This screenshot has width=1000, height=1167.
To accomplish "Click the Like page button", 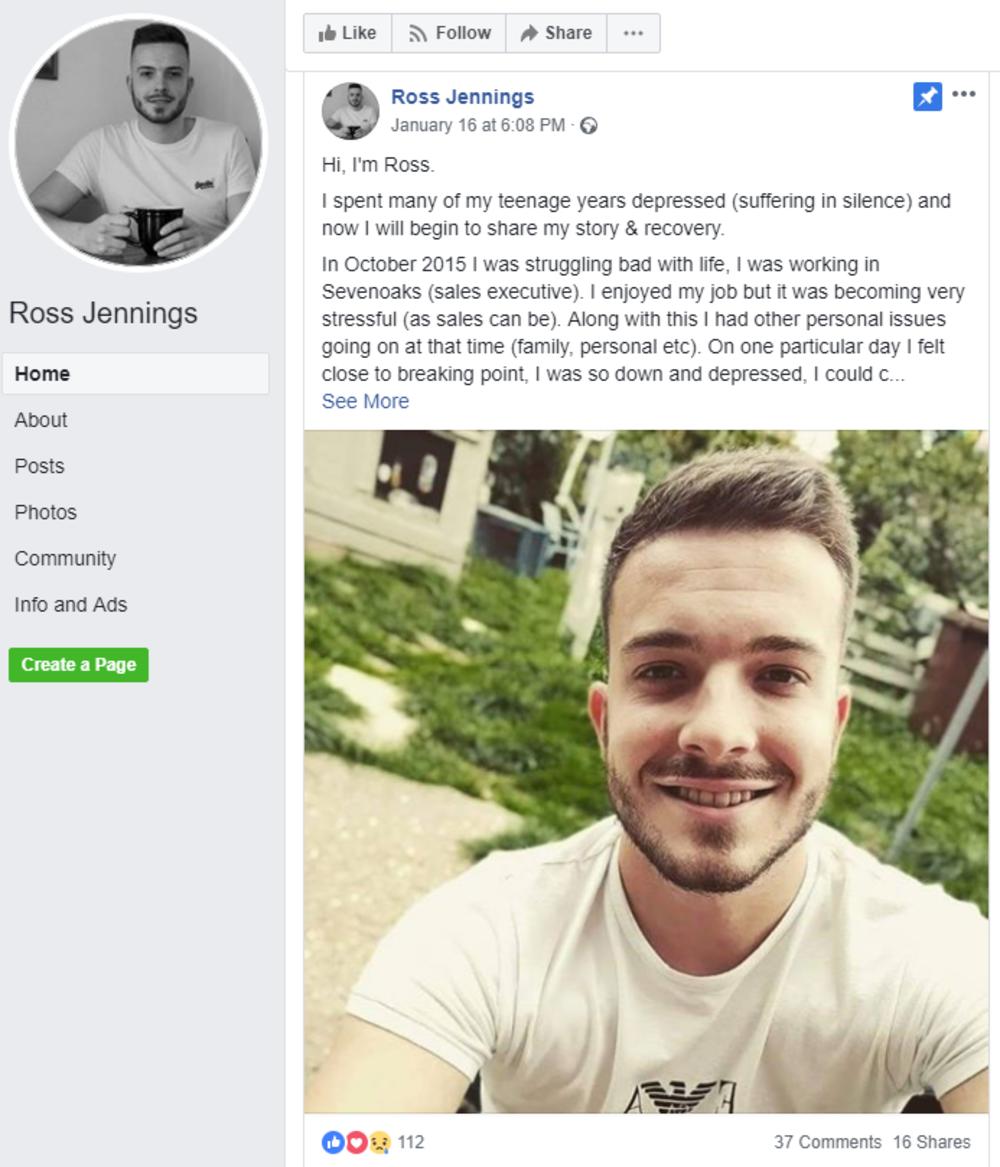I will [x=347, y=33].
